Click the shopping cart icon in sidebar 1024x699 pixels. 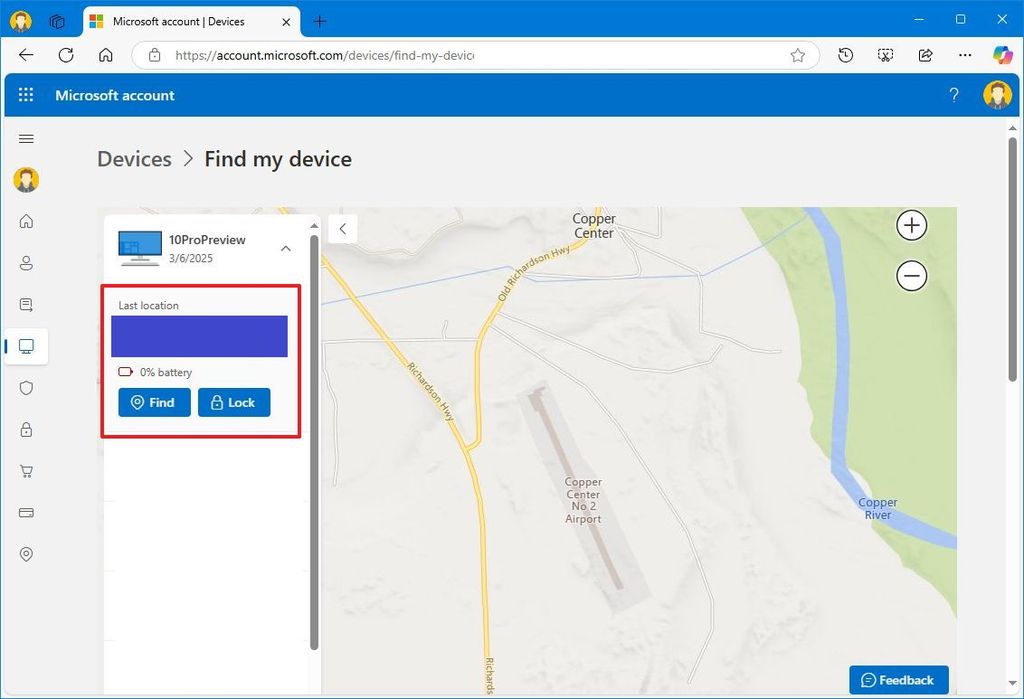point(26,471)
